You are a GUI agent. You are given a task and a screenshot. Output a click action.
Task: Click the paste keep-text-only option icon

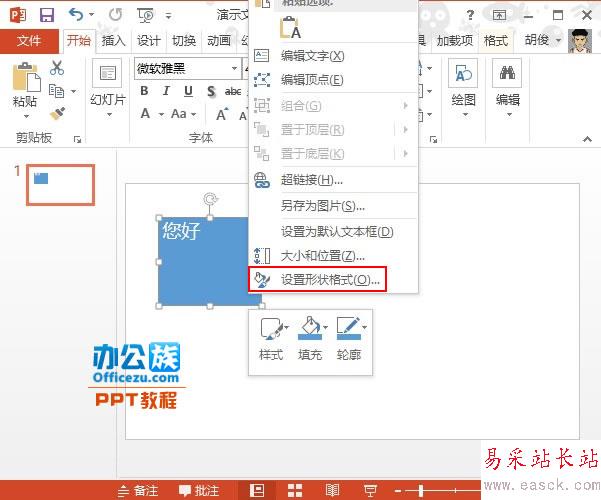coord(290,27)
